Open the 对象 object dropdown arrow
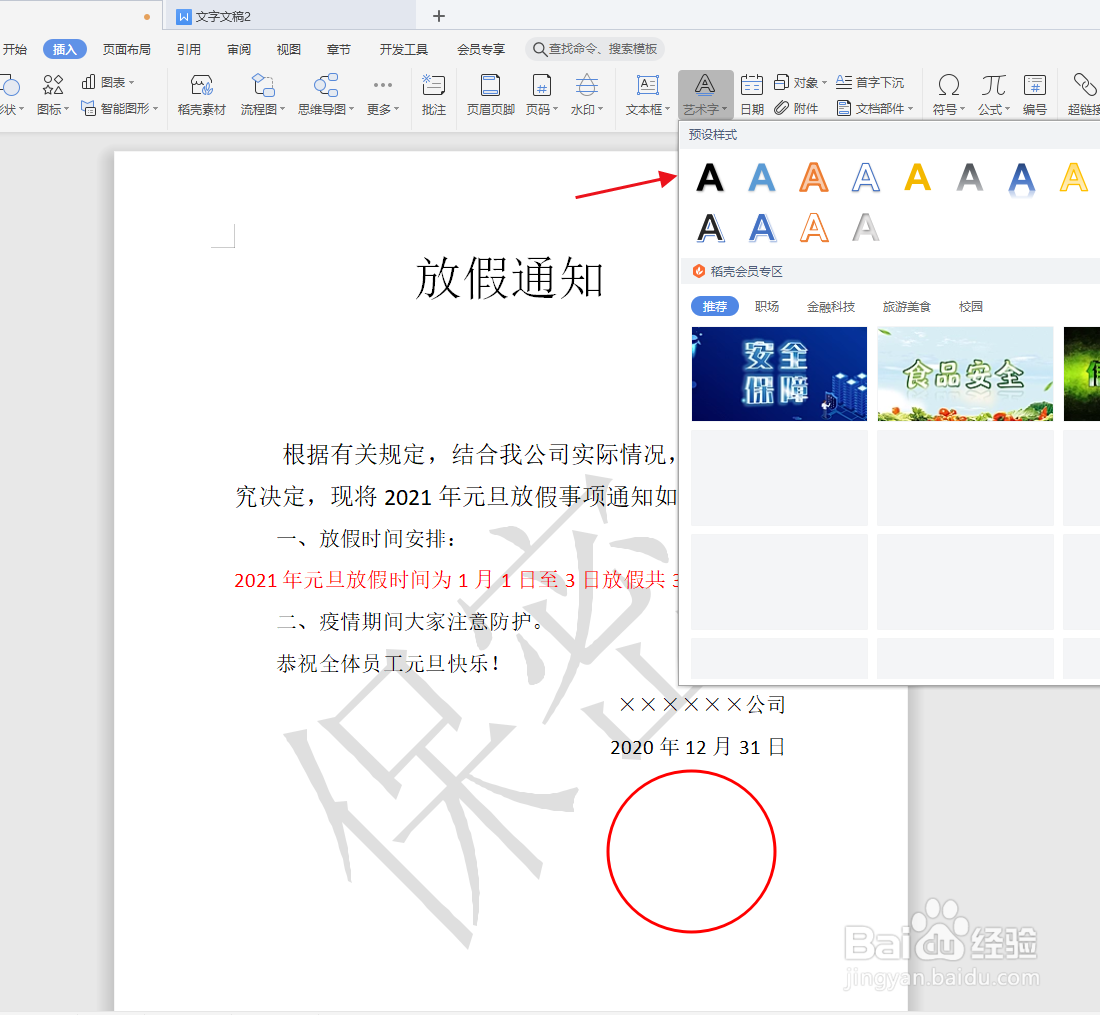 pos(822,82)
